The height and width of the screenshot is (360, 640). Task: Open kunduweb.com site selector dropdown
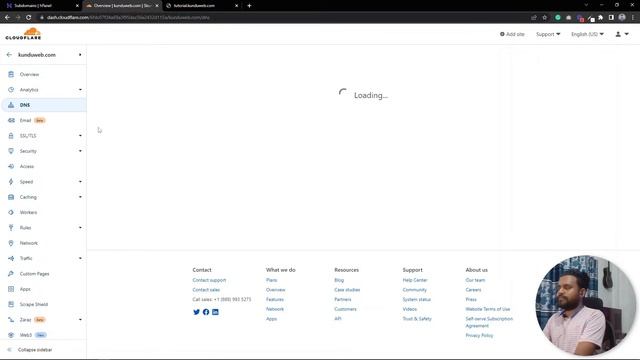point(80,55)
